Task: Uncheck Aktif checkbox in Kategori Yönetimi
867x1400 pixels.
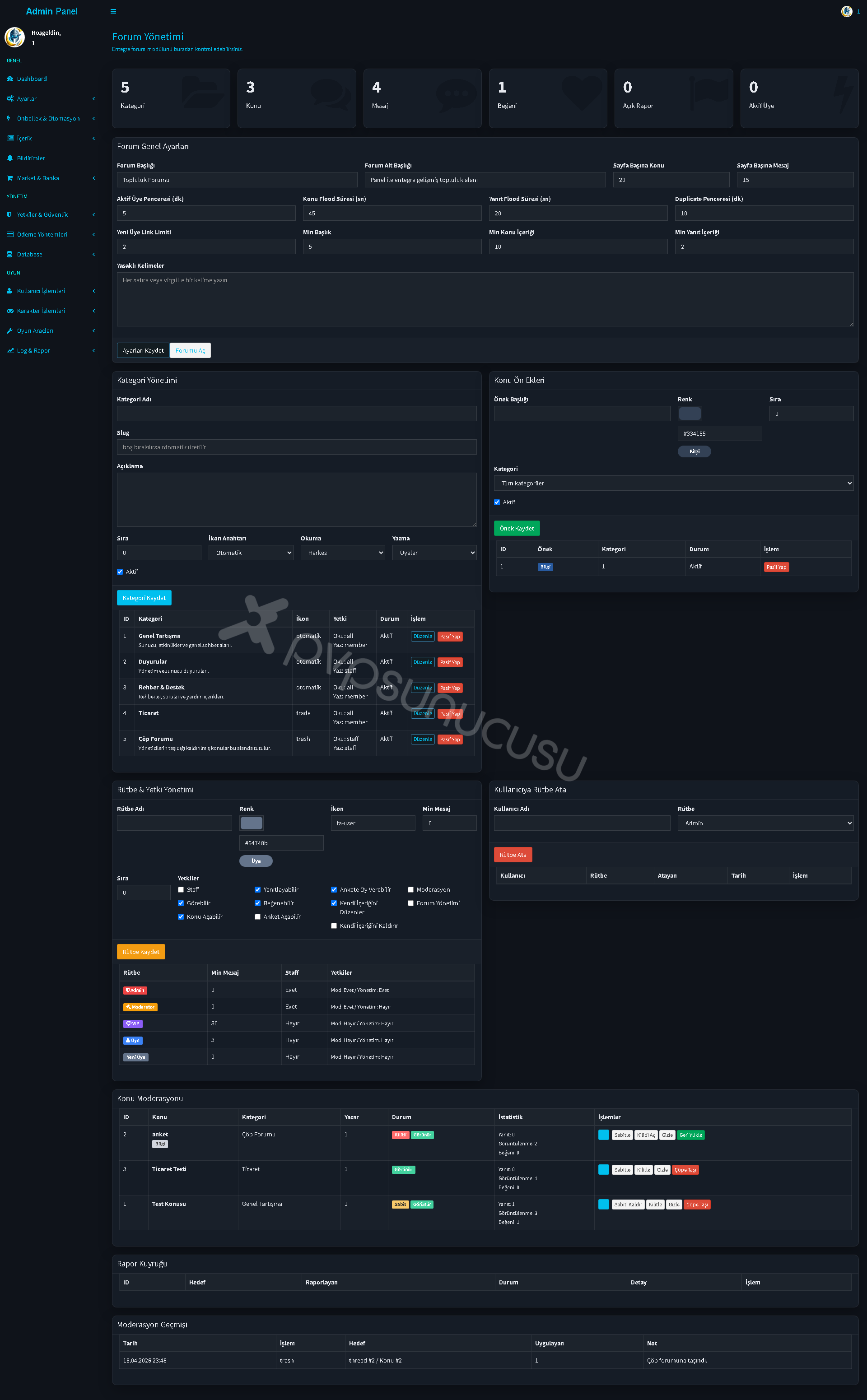Action: tap(120, 572)
